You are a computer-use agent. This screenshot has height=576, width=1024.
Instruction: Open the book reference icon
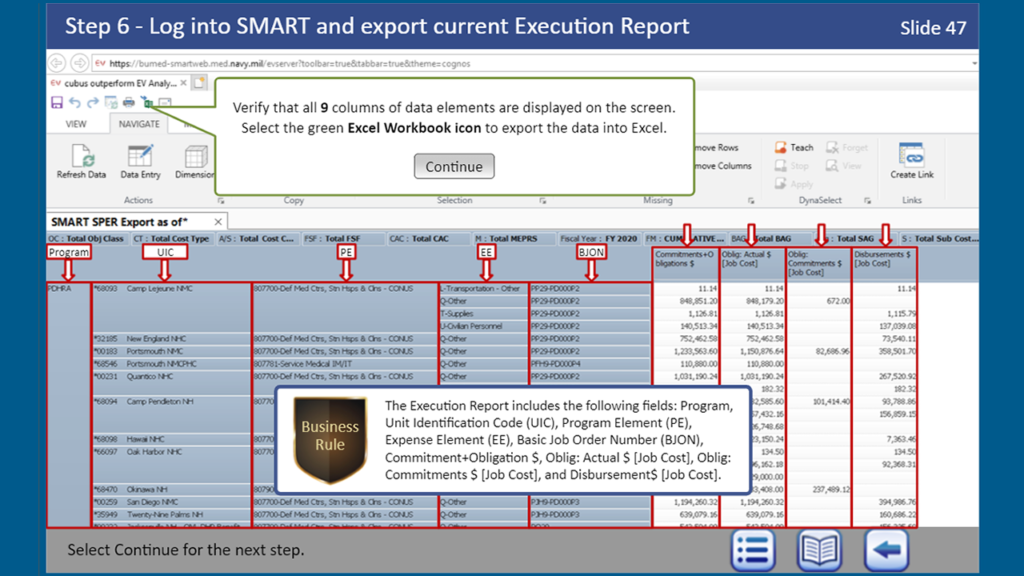[819, 550]
